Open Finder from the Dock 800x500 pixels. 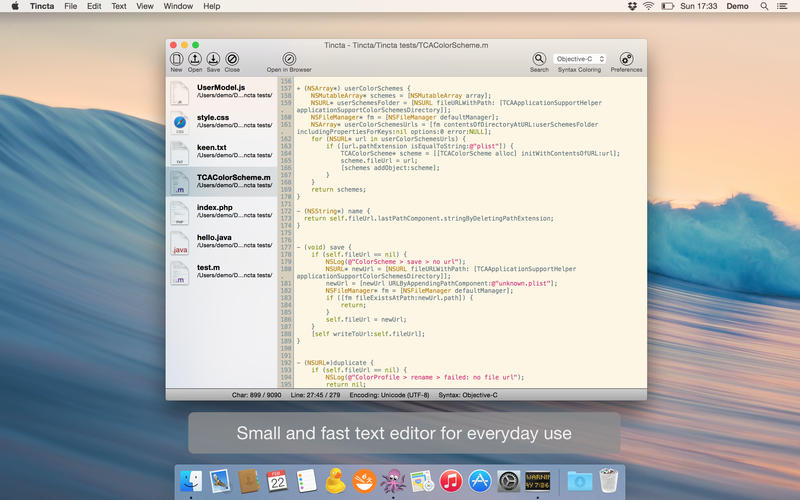[191, 481]
